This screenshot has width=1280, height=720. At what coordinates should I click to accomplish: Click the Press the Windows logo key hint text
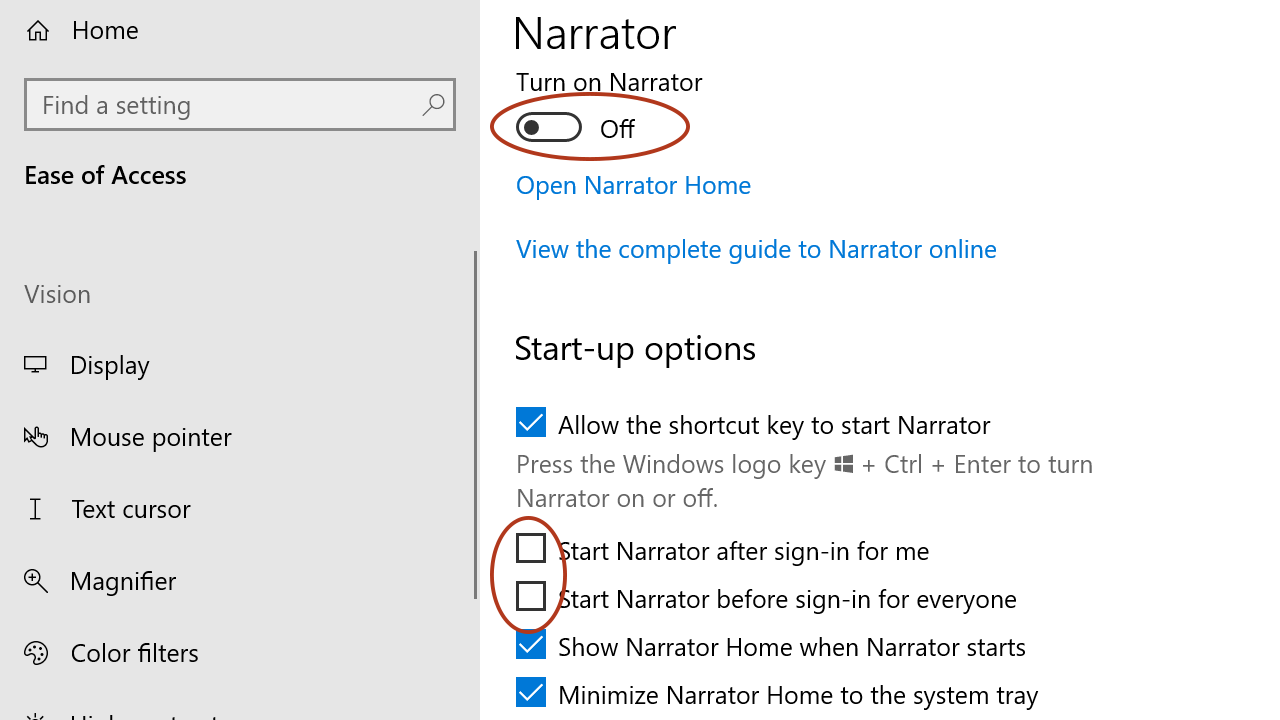click(x=805, y=481)
